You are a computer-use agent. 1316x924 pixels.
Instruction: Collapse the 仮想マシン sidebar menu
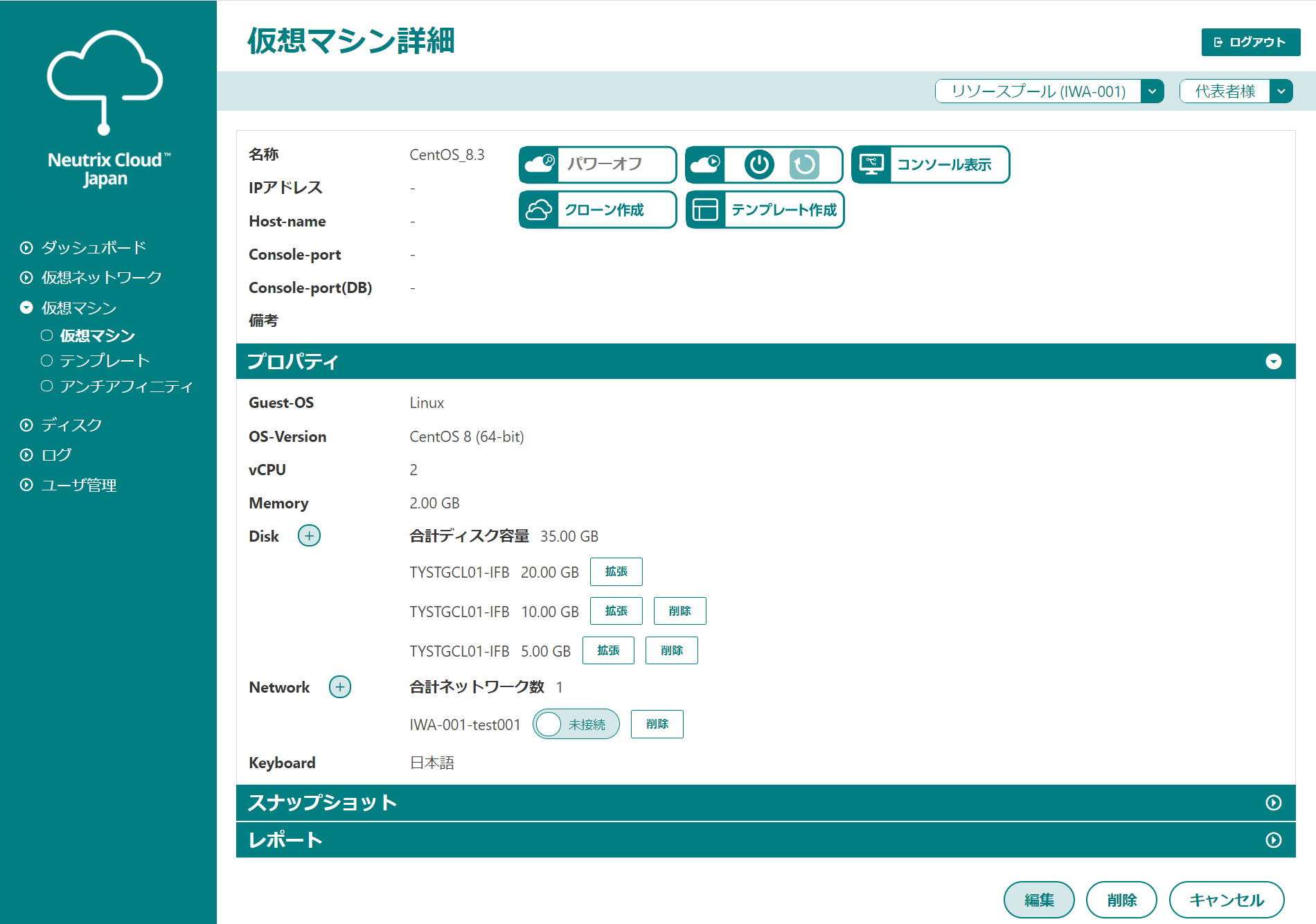pyautogui.click(x=26, y=308)
